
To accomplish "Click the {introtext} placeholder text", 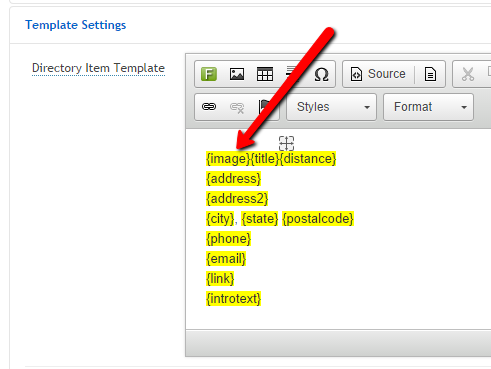I will pyautogui.click(x=233, y=299).
